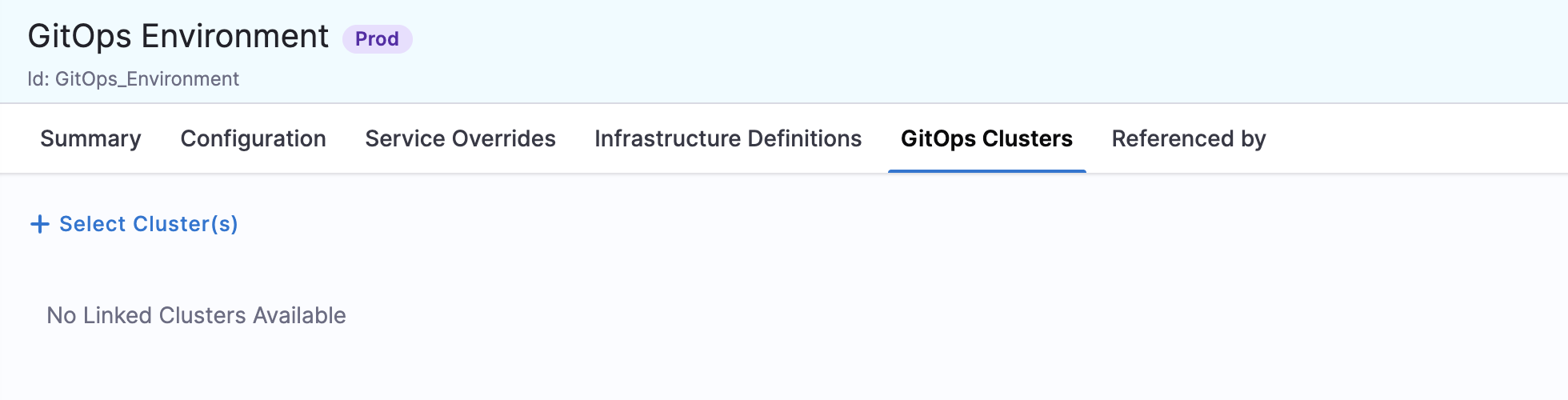View where this environment is Referenced by
Viewport: 1568px width, 400px height.
1188,138
